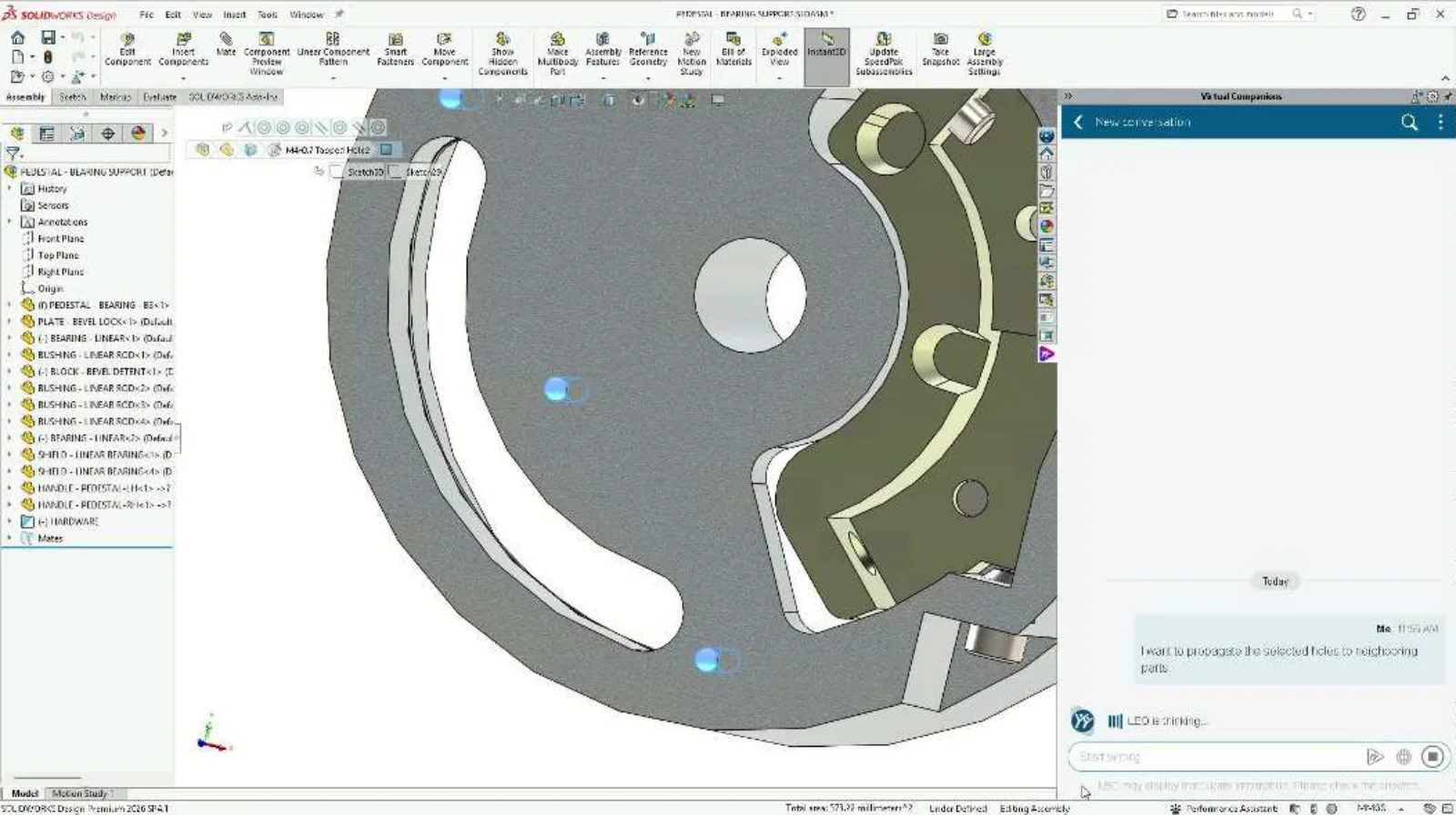This screenshot has width=1456, height=815.
Task: Collapse Virtual Companions panel double chevron
Action: 1068,96
